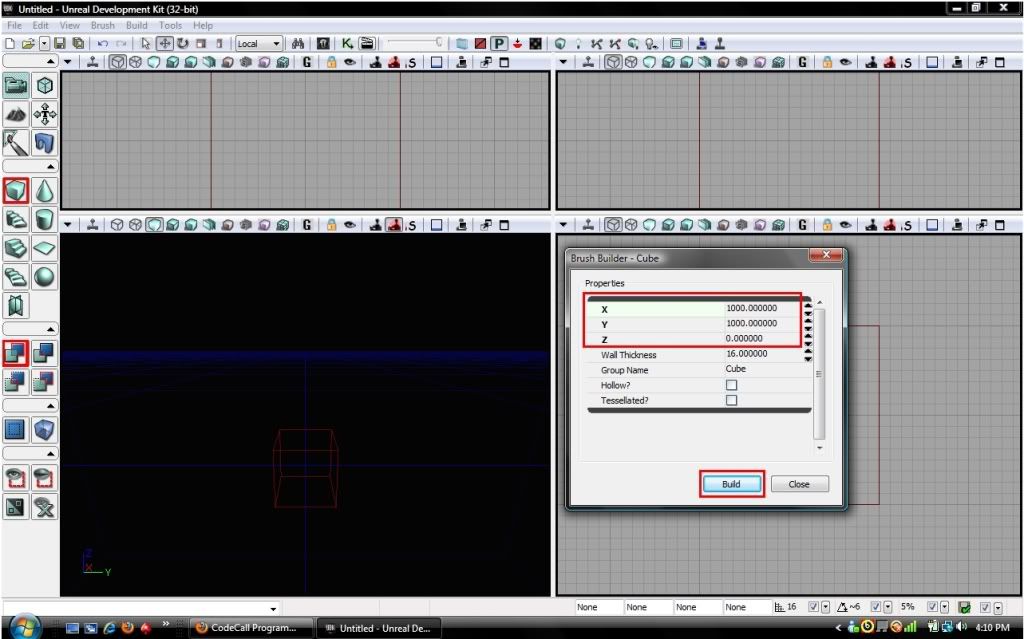
Task: Toggle drag grid snapping checkbox in the status bar
Action: coord(814,607)
